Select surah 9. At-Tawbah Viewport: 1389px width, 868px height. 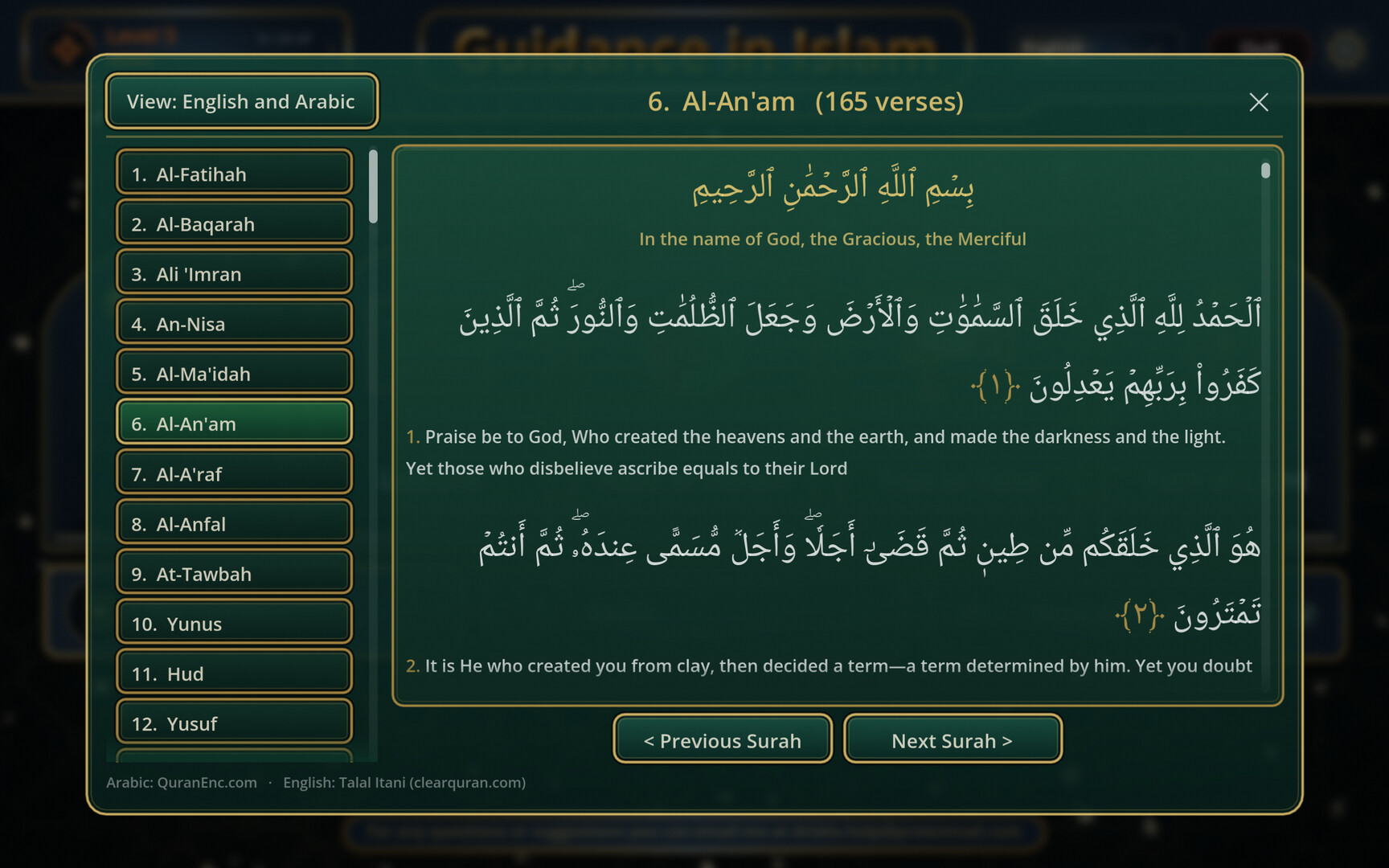[x=234, y=573]
